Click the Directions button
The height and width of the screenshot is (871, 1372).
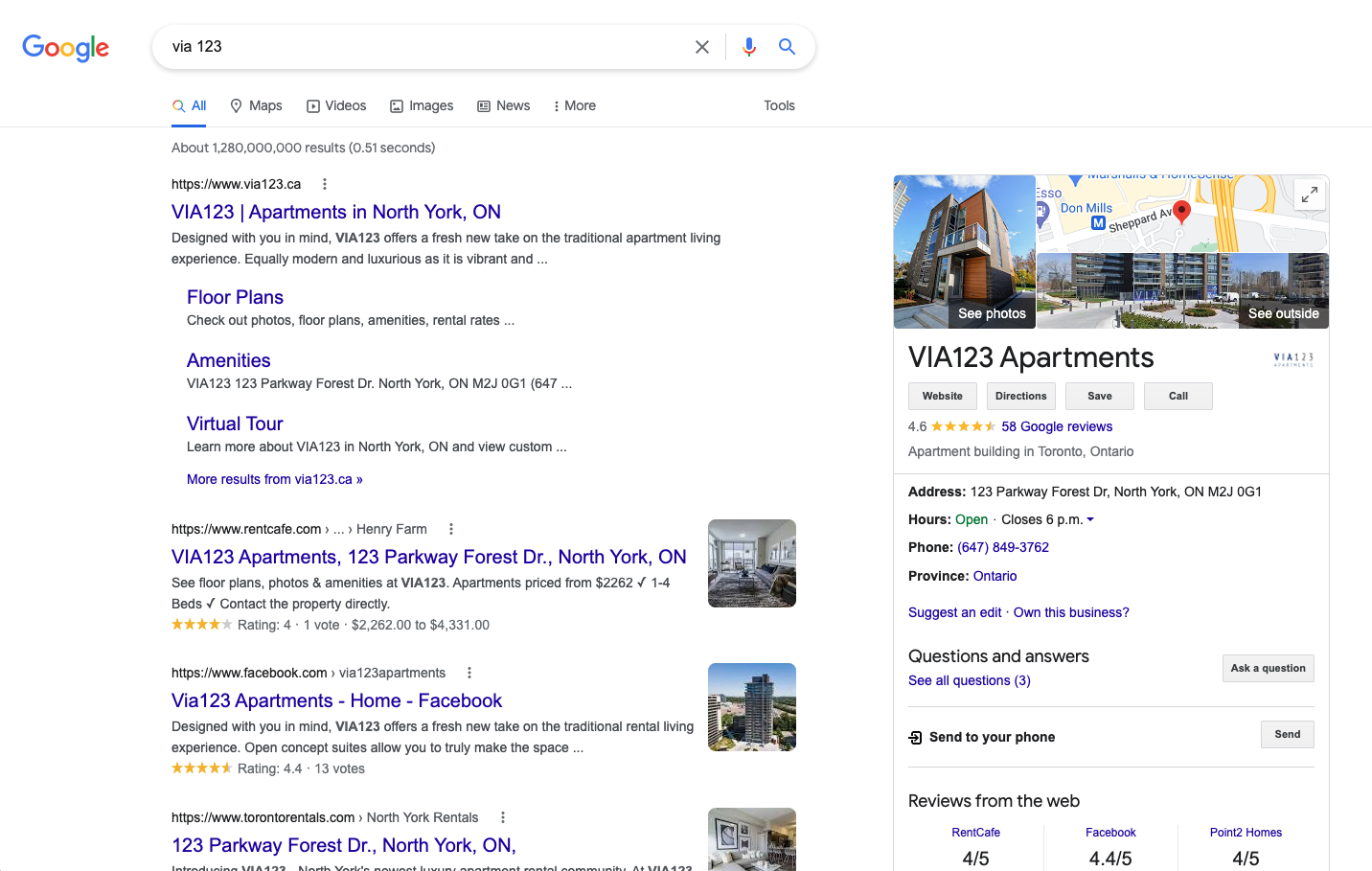pyautogui.click(x=1021, y=396)
